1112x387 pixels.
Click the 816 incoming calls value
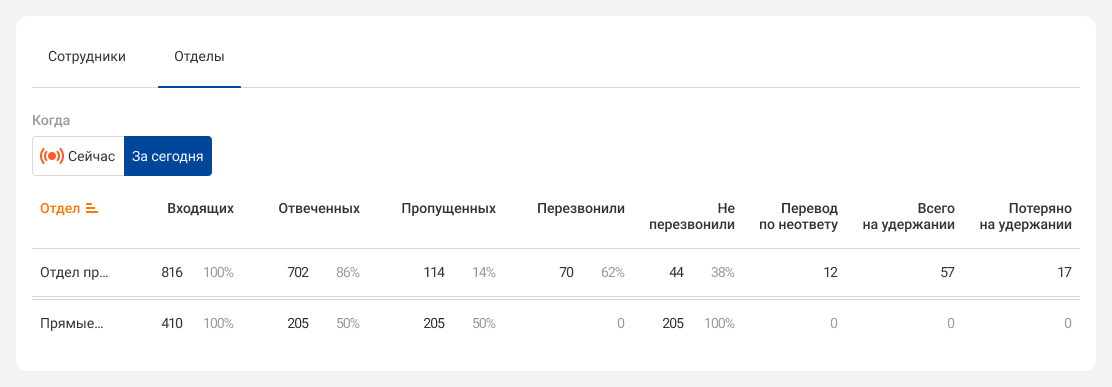pyautogui.click(x=172, y=272)
